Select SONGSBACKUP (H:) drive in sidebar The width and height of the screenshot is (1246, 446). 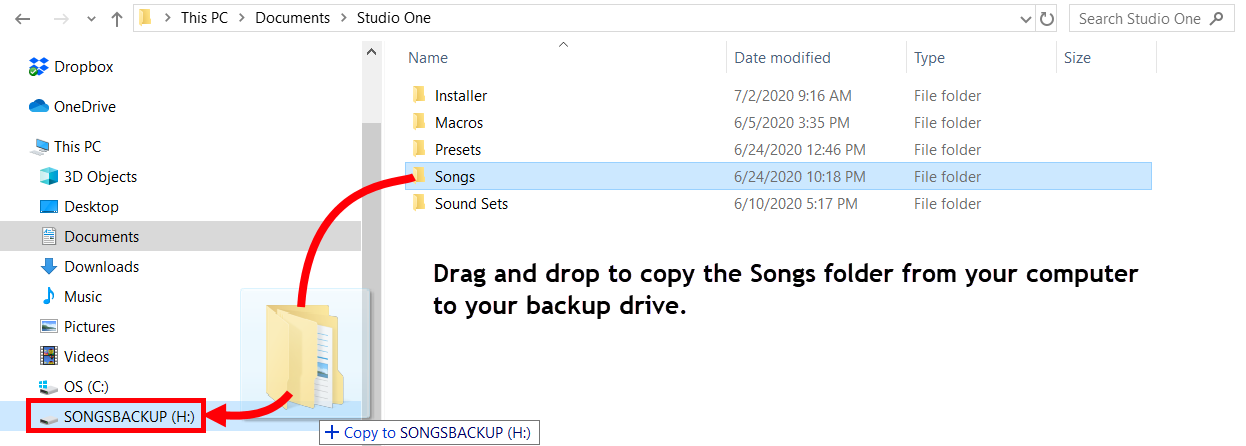click(128, 417)
